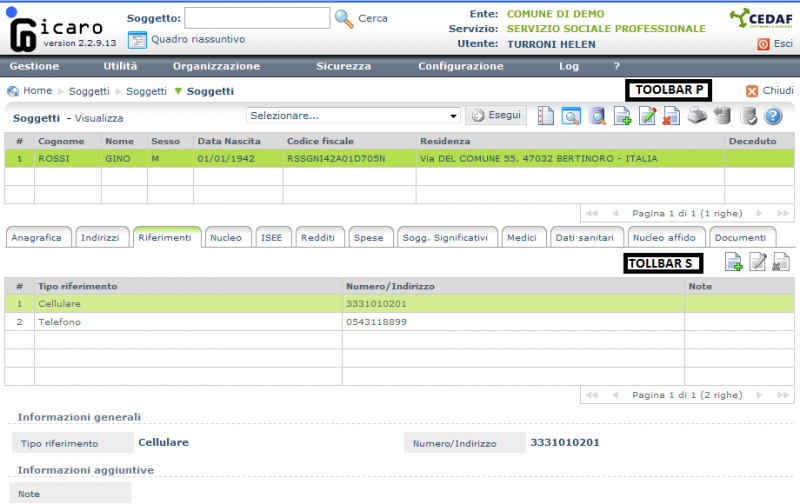Viewport: 800px width, 504px height.
Task: Open the ISEE tab
Action: pos(273,237)
